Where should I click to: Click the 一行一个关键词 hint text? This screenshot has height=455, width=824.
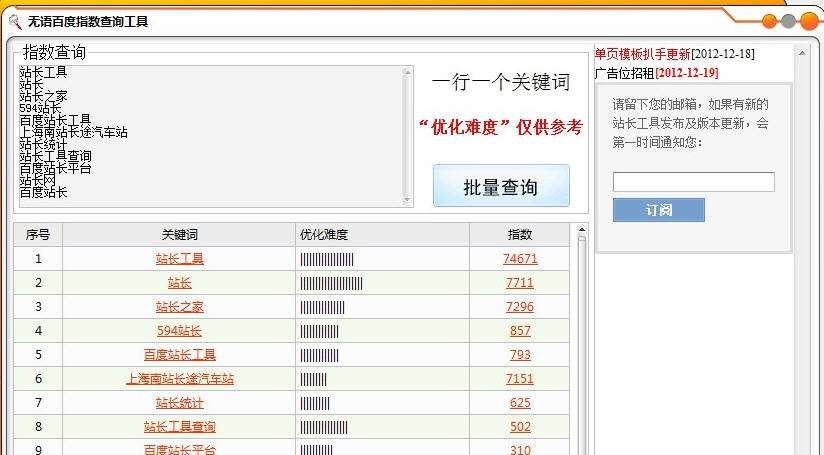coord(501,82)
